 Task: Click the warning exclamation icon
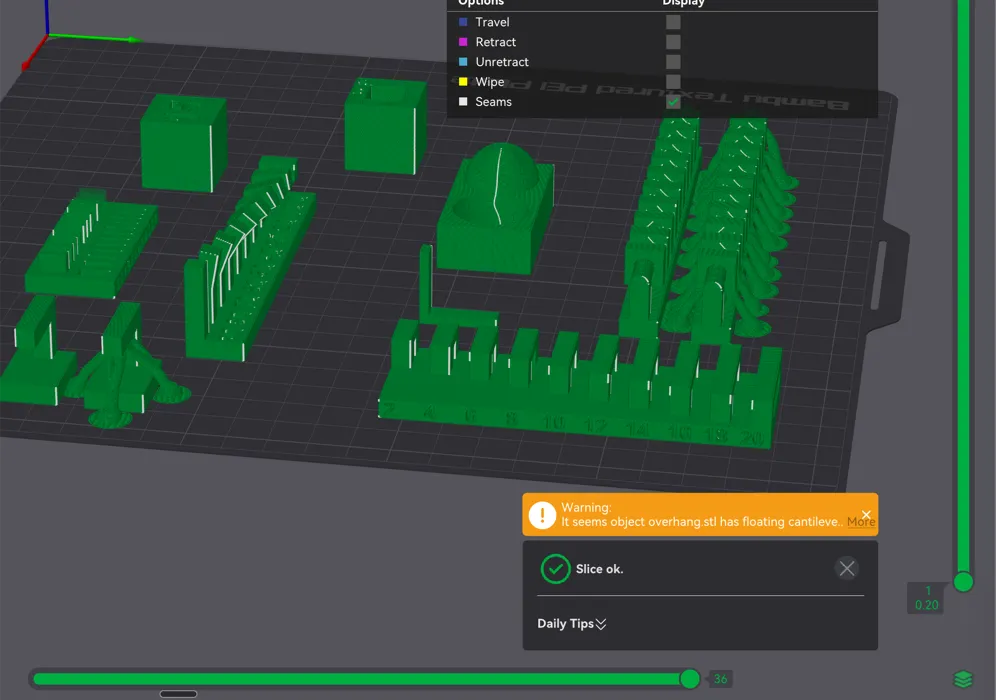(541, 515)
